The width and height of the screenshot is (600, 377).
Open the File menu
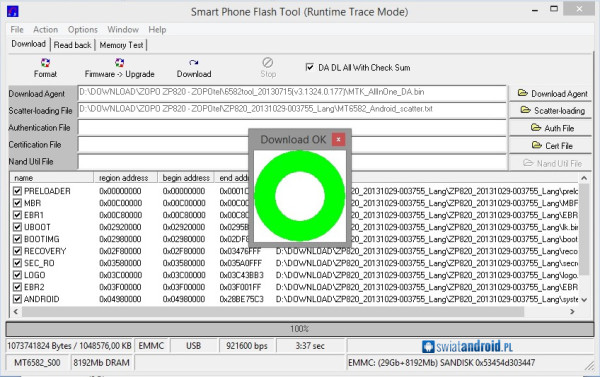(17, 29)
